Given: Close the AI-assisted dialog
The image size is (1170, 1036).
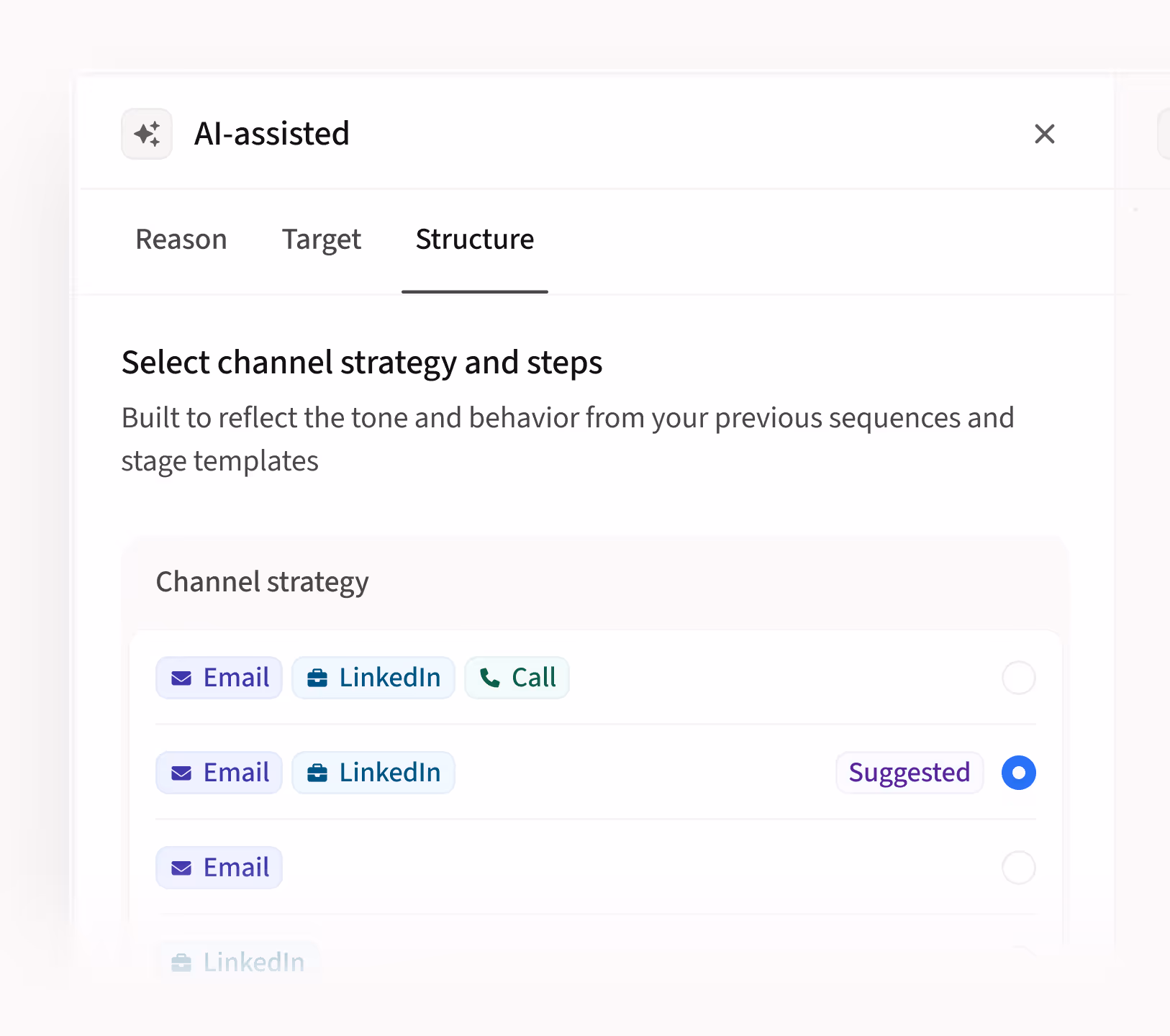Looking at the screenshot, I should [x=1045, y=134].
